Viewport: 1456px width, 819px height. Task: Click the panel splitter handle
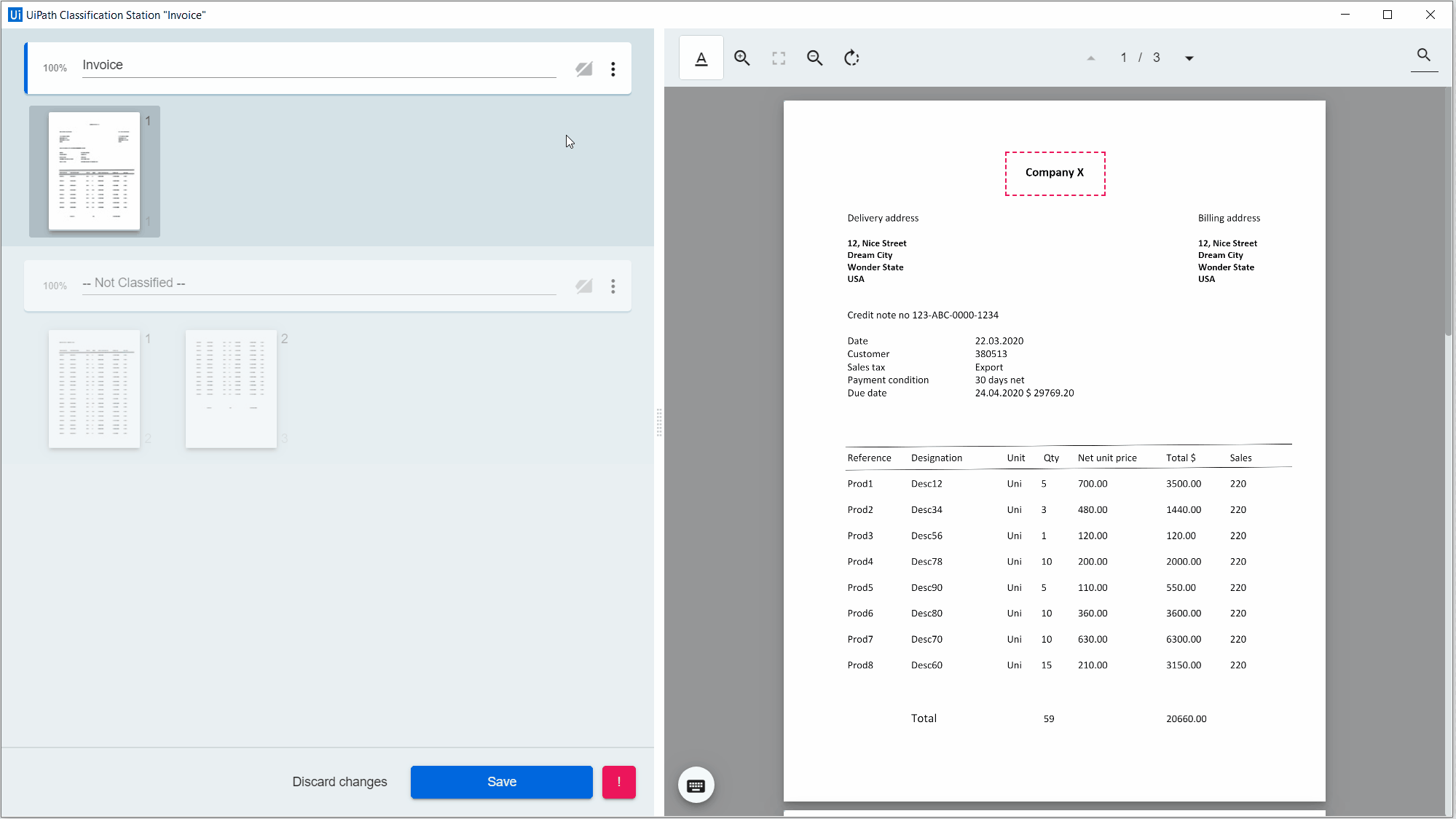(659, 423)
